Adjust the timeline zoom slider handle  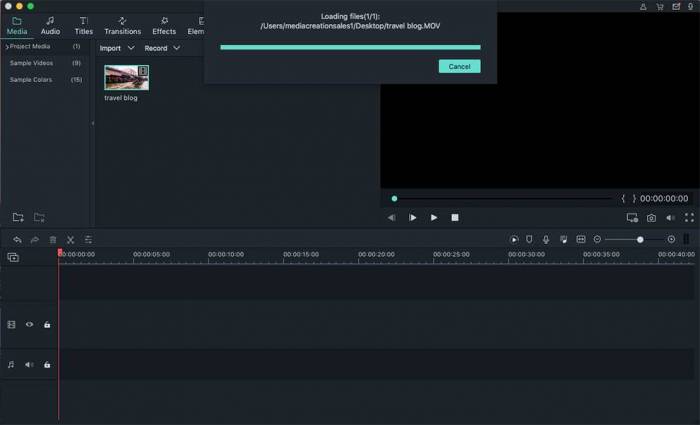[640, 240]
